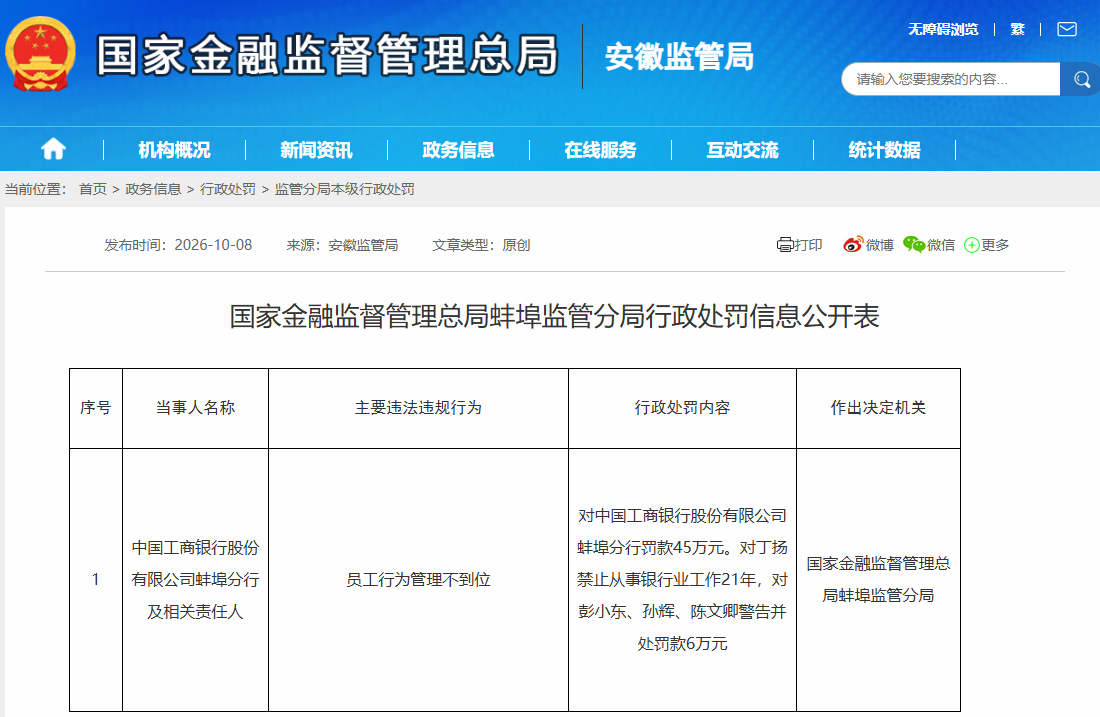Click the cell 国家金融监督管理总局蚌埠监管分局
The height and width of the screenshot is (717, 1100).
coord(878,579)
